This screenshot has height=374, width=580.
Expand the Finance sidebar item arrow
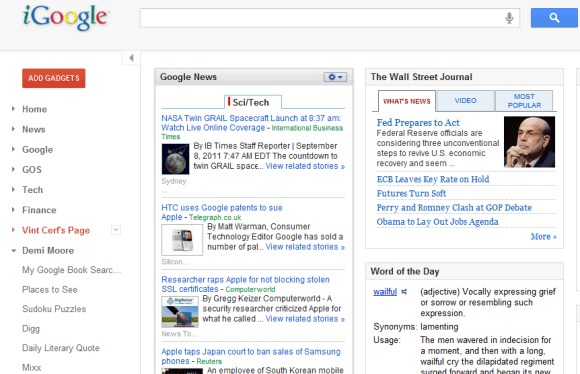click(13, 210)
